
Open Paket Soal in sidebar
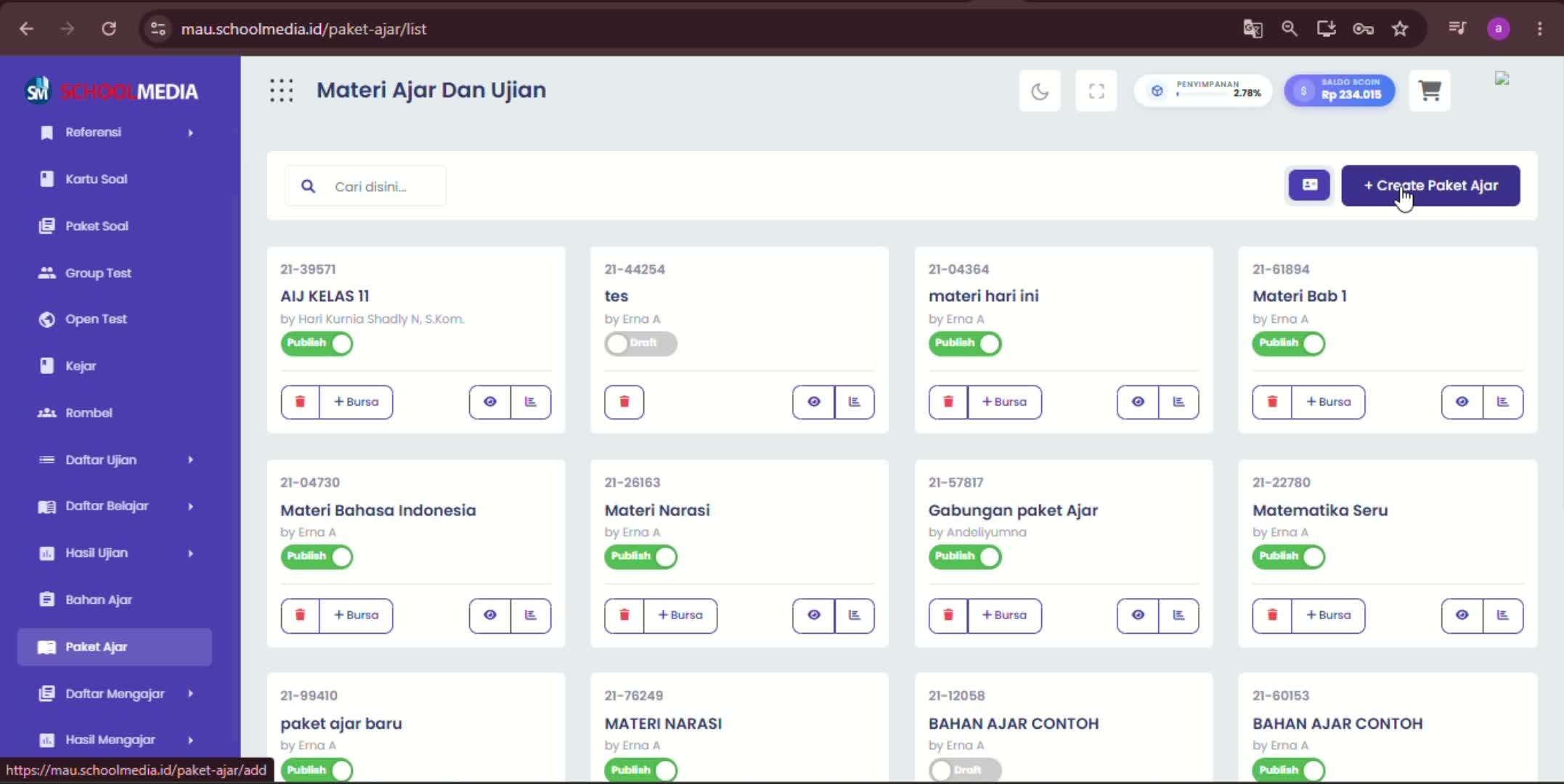[115, 226]
